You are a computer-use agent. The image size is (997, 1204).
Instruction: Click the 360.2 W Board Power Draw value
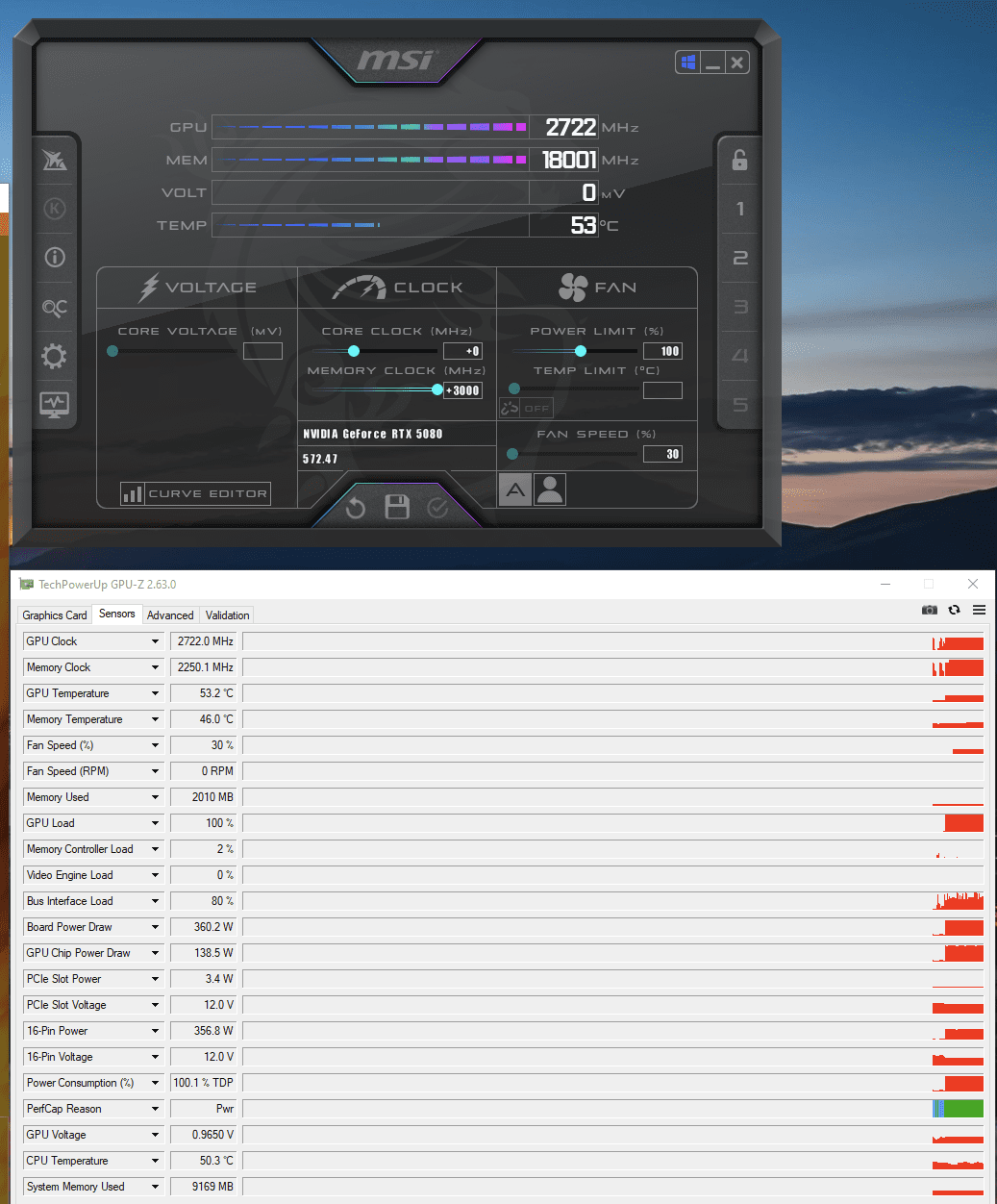pos(203,927)
